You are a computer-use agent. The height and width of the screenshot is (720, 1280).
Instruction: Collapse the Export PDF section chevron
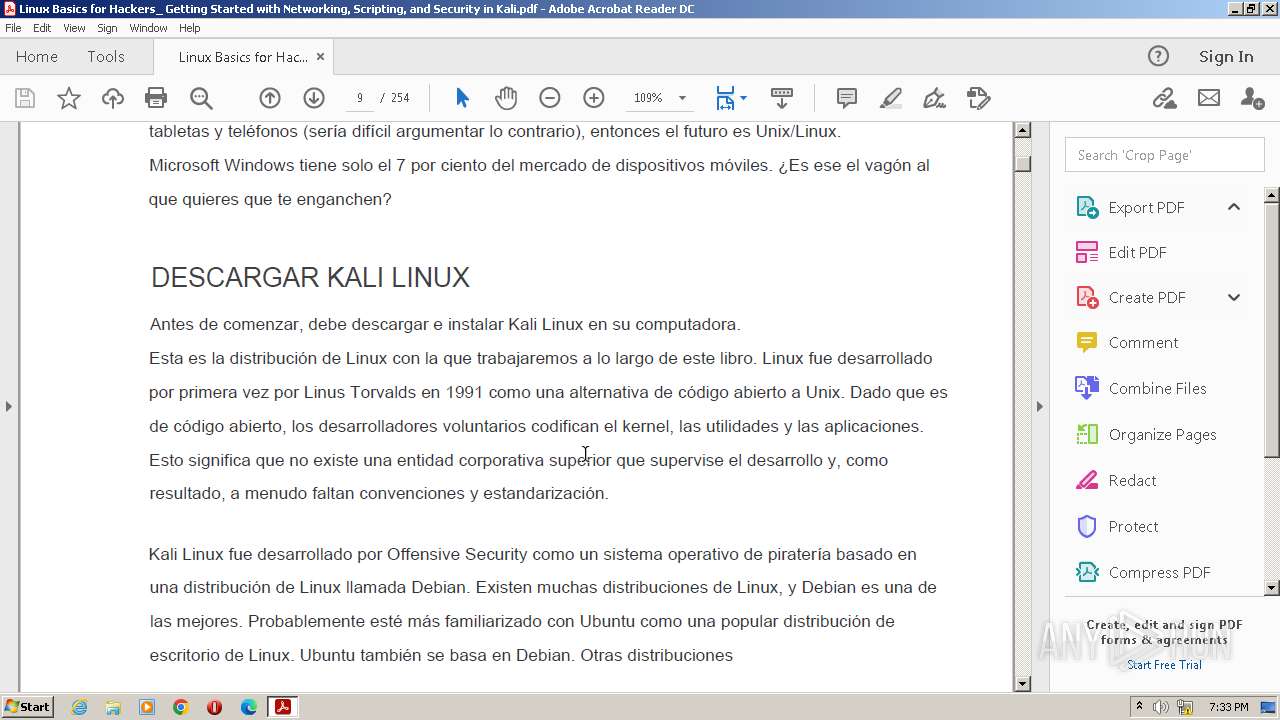[1234, 207]
